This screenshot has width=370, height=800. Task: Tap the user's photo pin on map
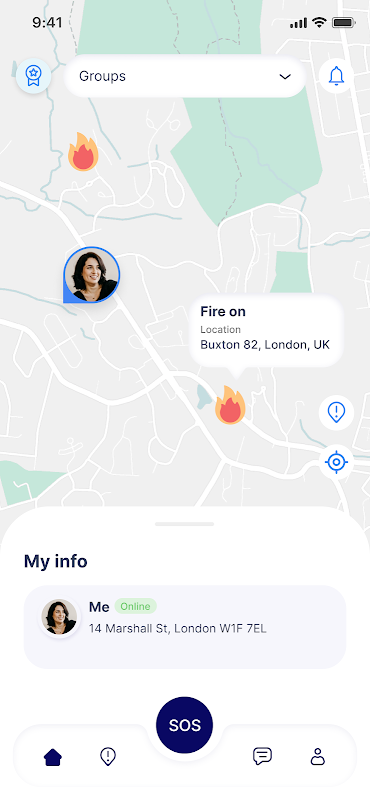pos(91,275)
